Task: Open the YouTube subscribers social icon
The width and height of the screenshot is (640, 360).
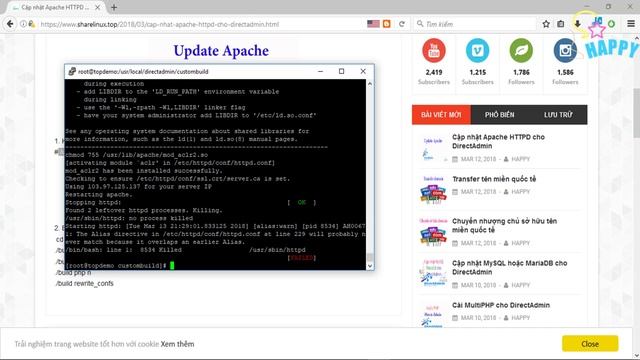Action: [x=434, y=51]
